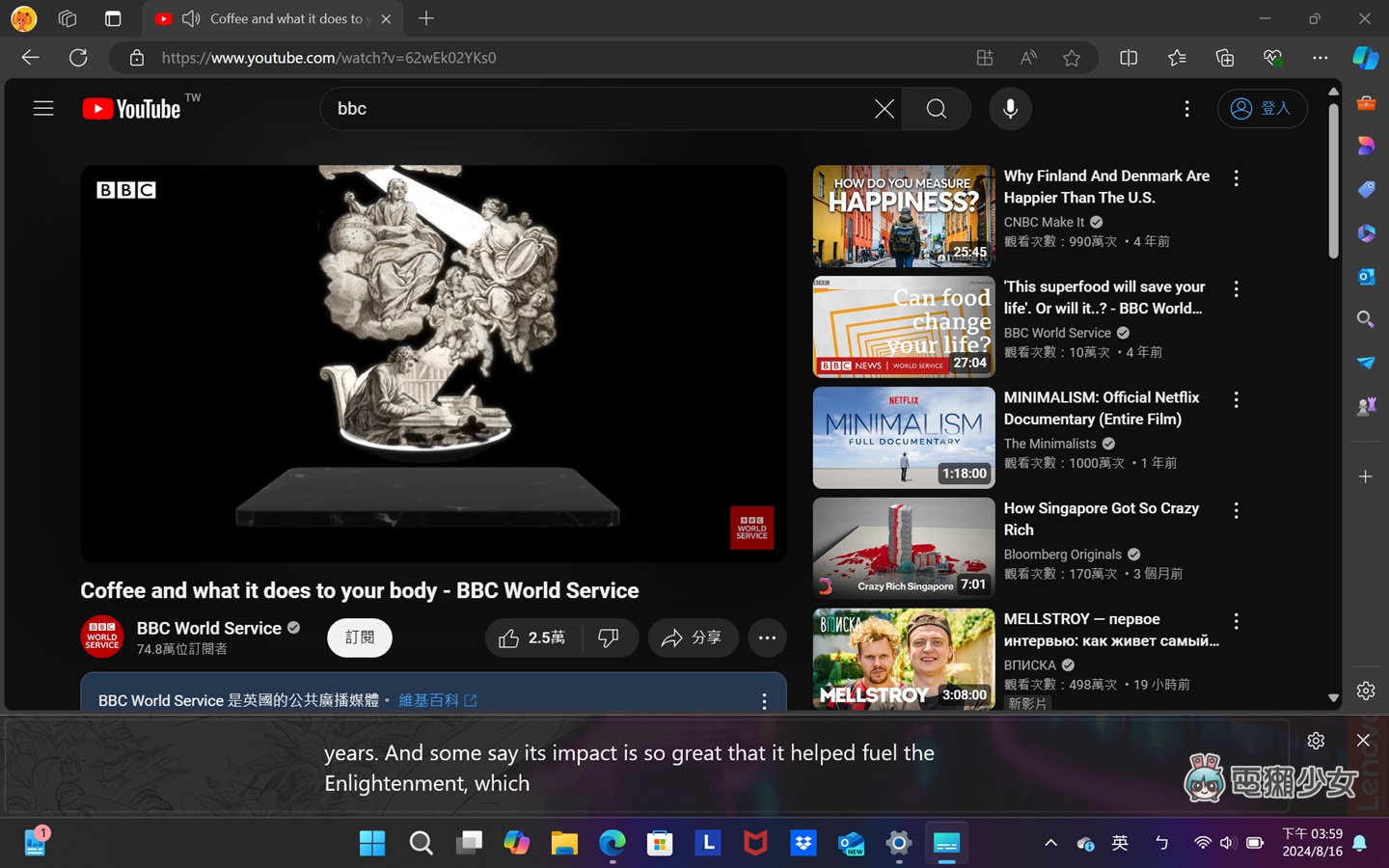Open Edge Settings and more menu

pyautogui.click(x=1321, y=58)
